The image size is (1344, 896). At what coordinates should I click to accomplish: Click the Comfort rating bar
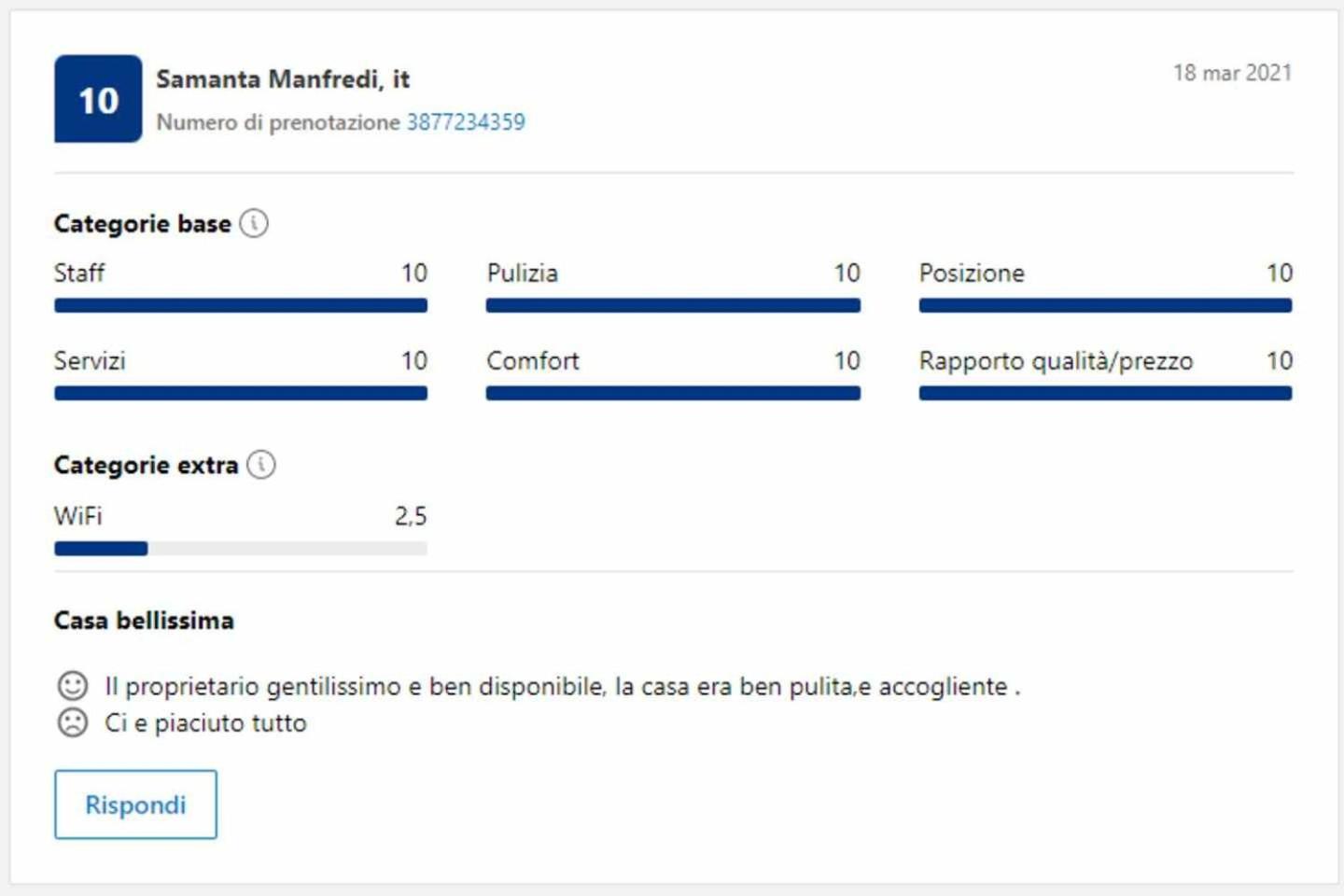point(673,393)
